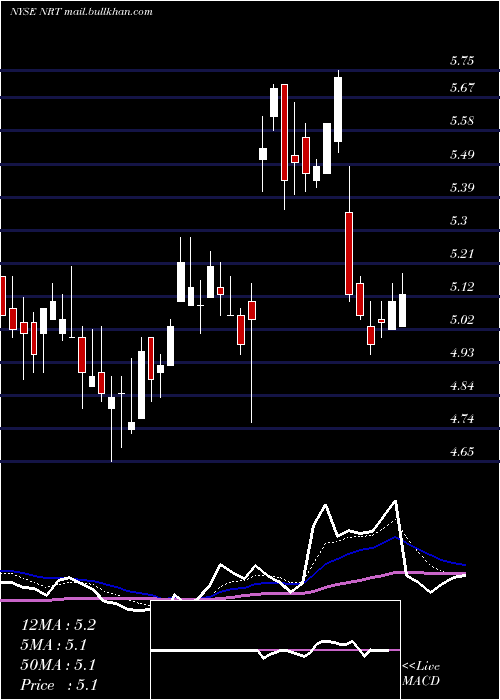Viewport: 500px width, 700px height.
Task: Click the 4.93 price axis label
Action: pos(462,353)
